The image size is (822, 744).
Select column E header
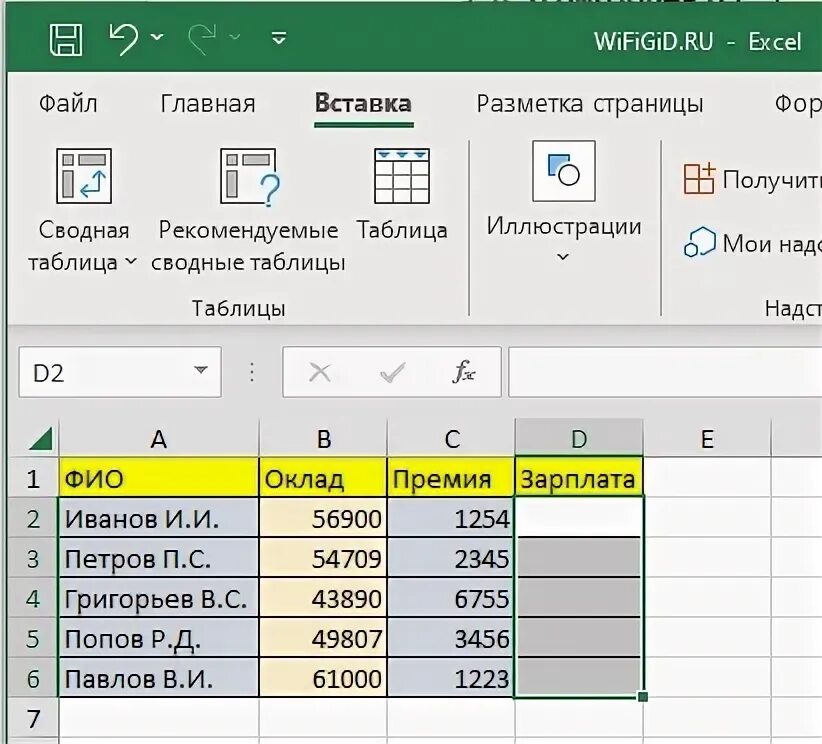point(707,438)
